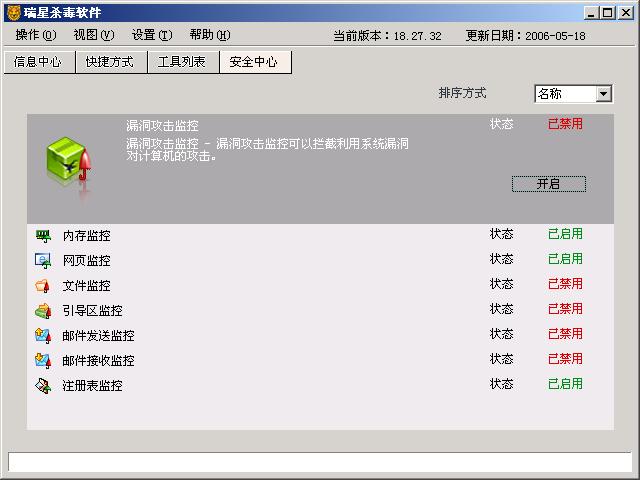Click the 引导区监控 disk icon
Screen dimensions: 640x480
pyautogui.click(x=43, y=311)
